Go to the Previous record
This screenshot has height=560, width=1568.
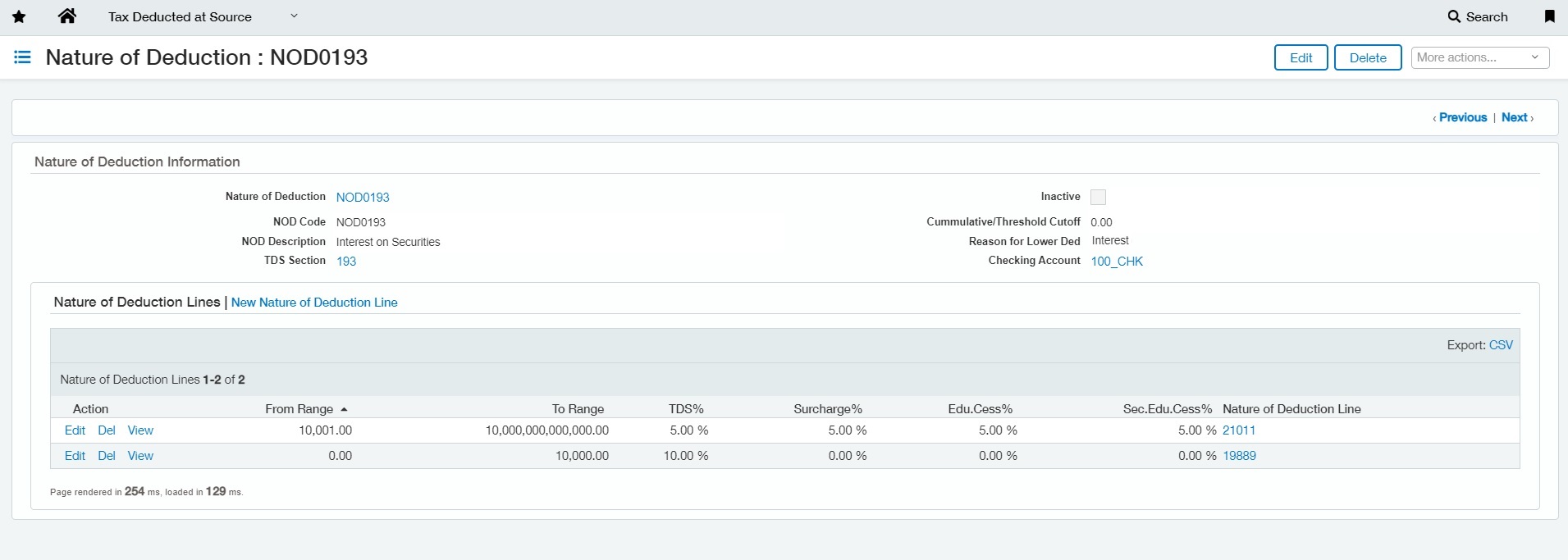(x=1462, y=117)
